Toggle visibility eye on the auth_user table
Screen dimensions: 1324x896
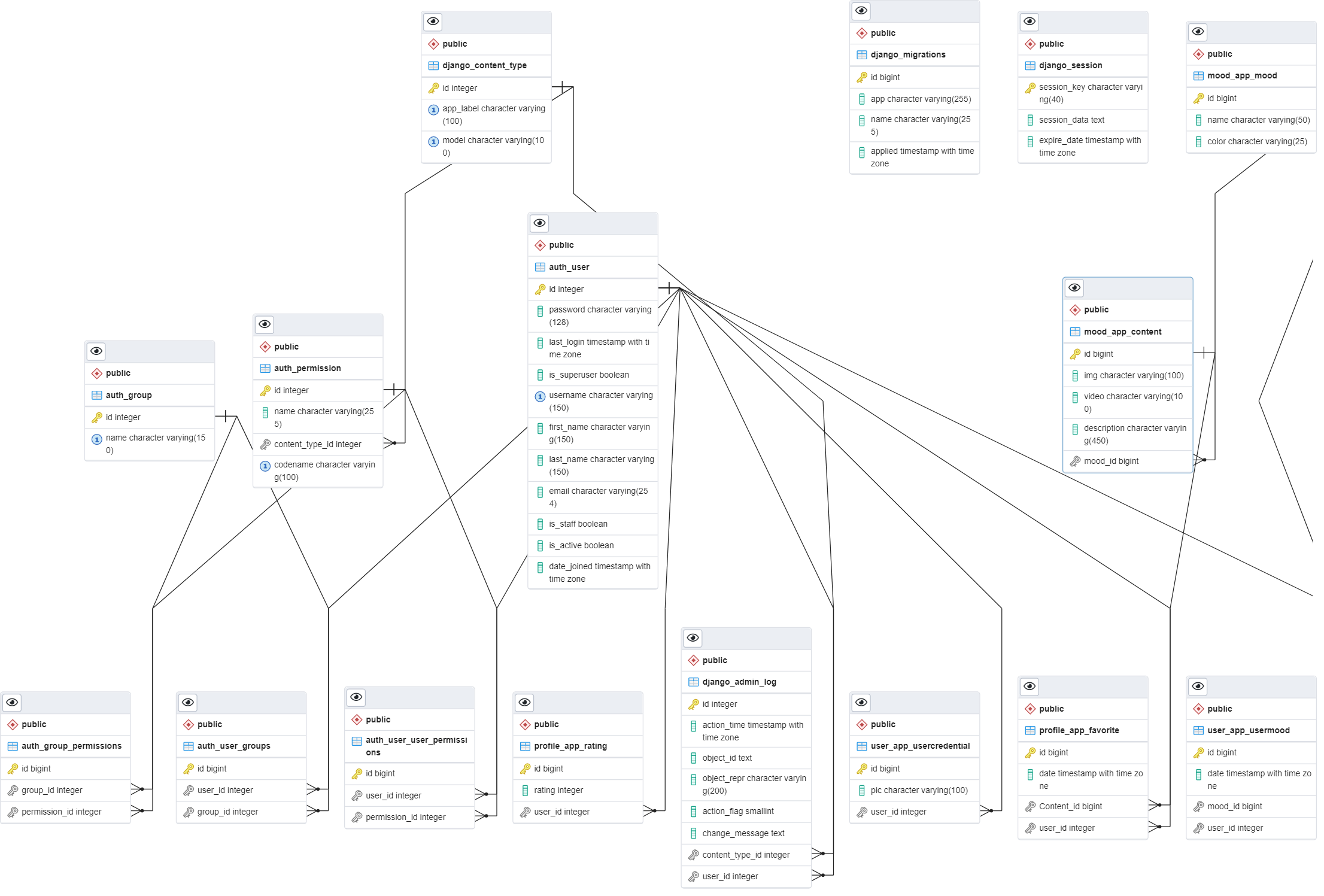click(x=539, y=223)
